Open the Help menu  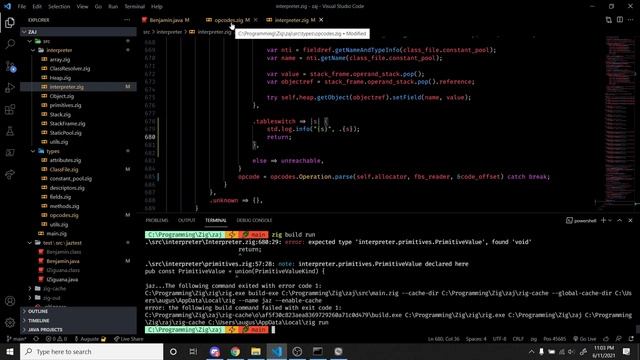click(157, 7)
